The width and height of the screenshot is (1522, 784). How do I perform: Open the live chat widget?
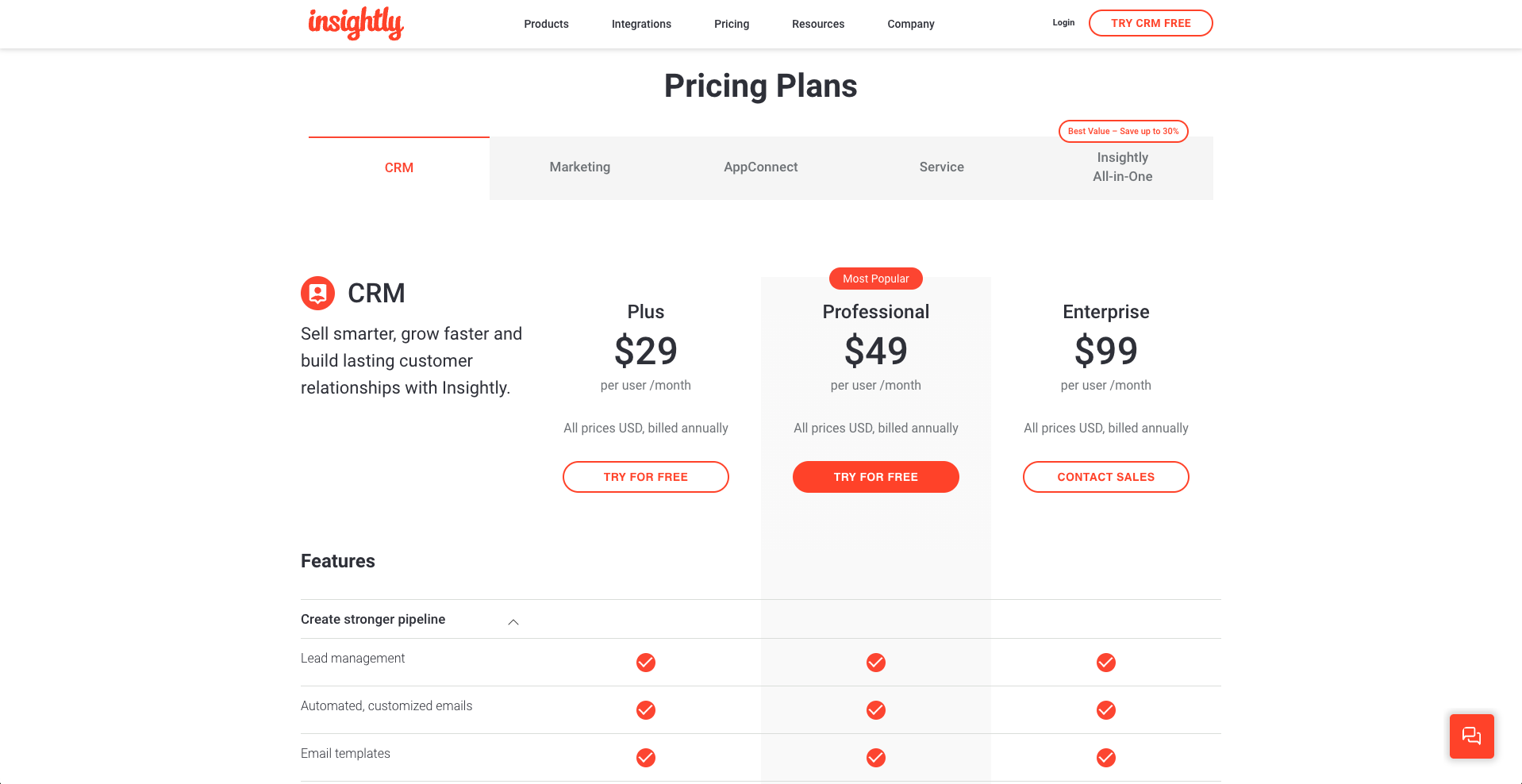[x=1471, y=736]
